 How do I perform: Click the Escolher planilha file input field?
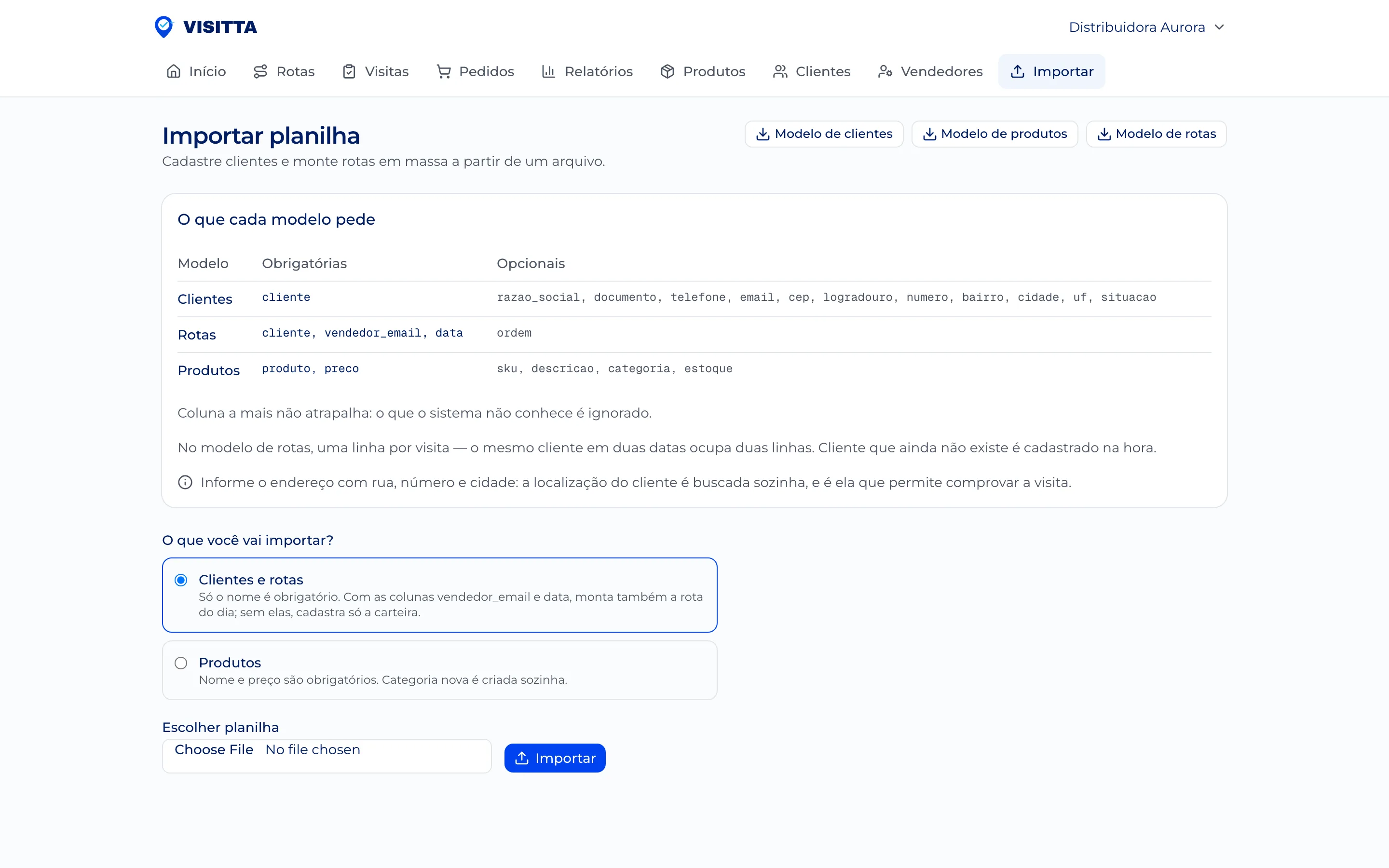pyautogui.click(x=327, y=756)
